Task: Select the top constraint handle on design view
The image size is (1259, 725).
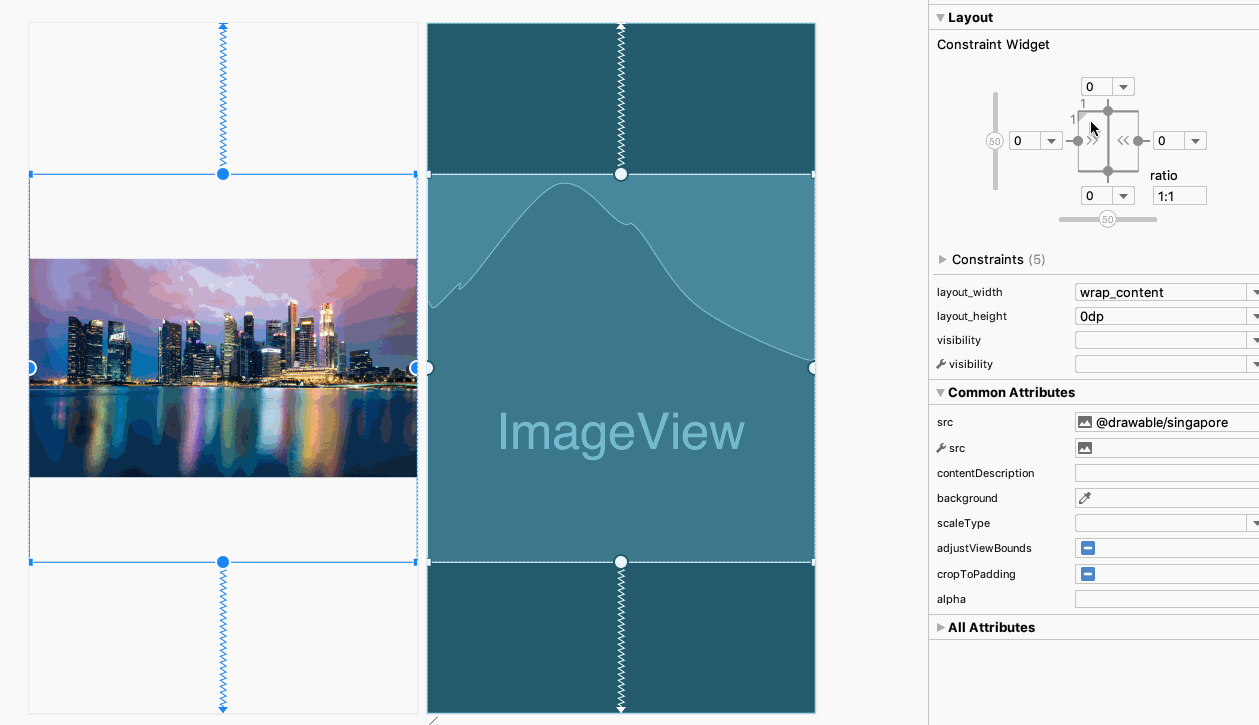Action: point(223,174)
